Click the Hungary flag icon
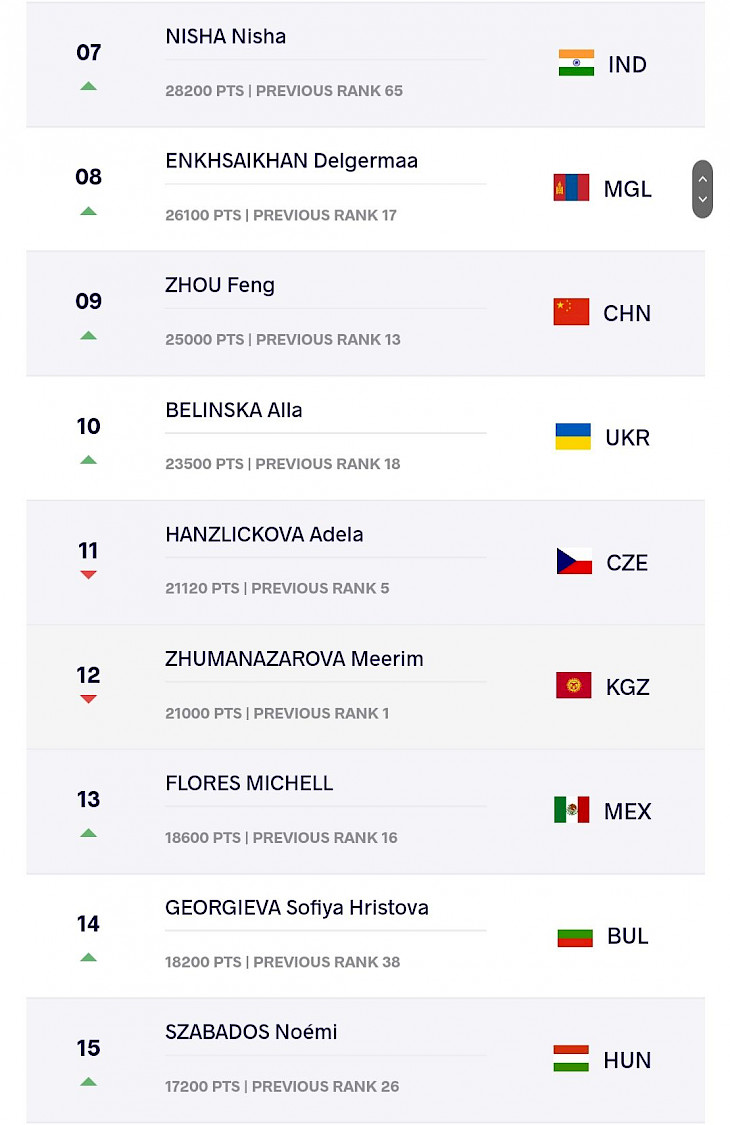 571,1059
